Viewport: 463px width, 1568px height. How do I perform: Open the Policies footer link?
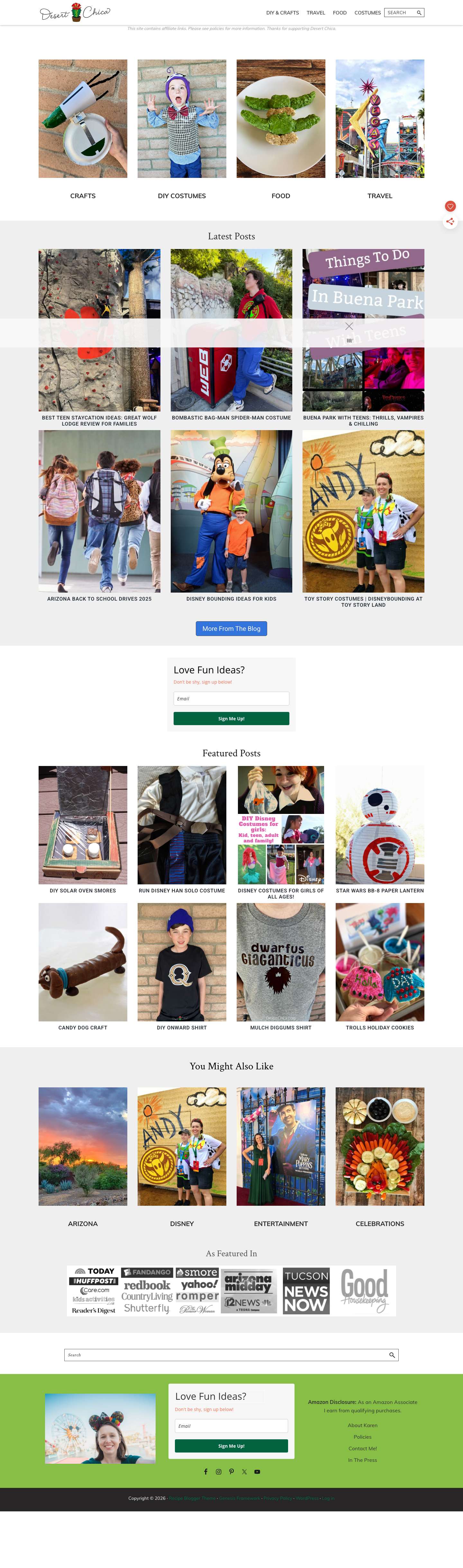point(363,1437)
